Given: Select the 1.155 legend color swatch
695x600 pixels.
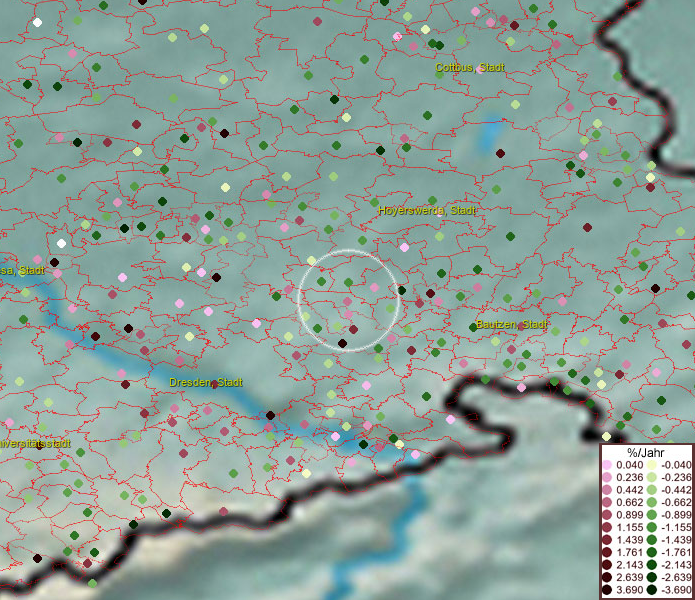Looking at the screenshot, I should [x=607, y=527].
